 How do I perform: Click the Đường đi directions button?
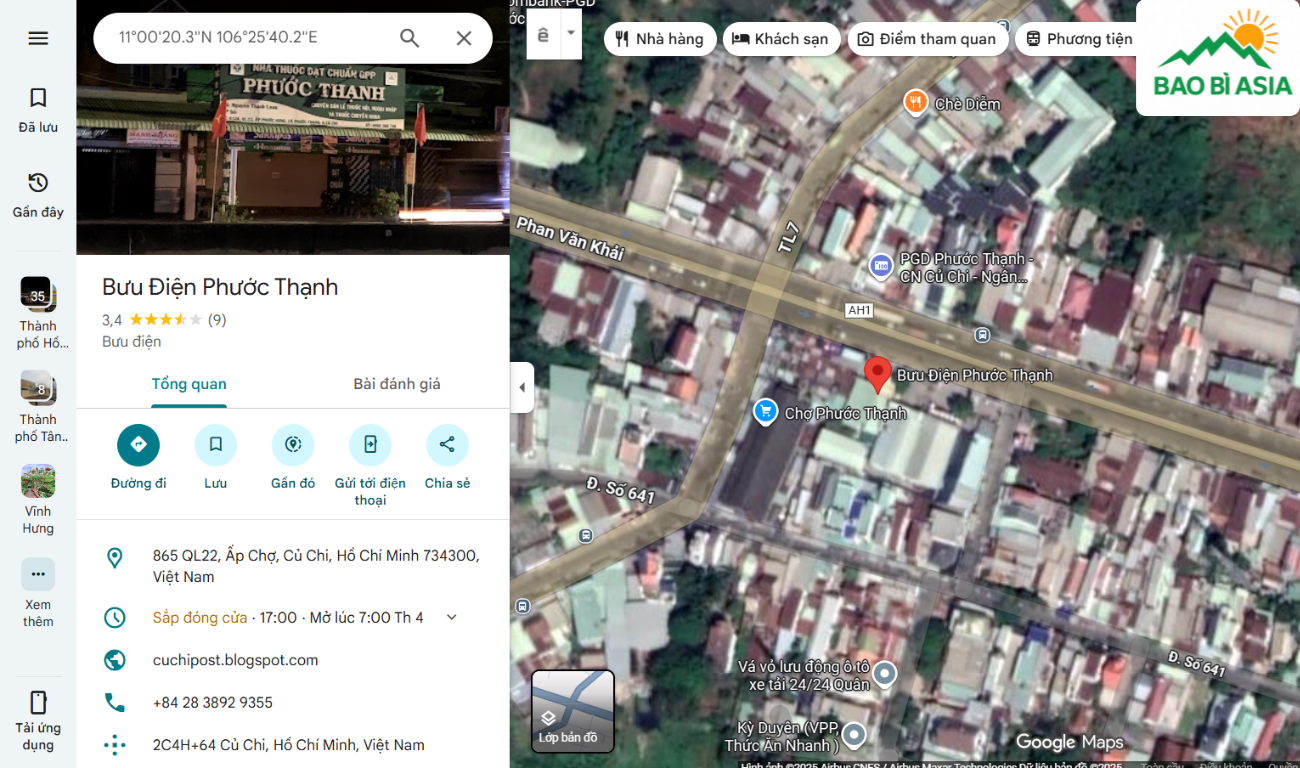pos(138,445)
